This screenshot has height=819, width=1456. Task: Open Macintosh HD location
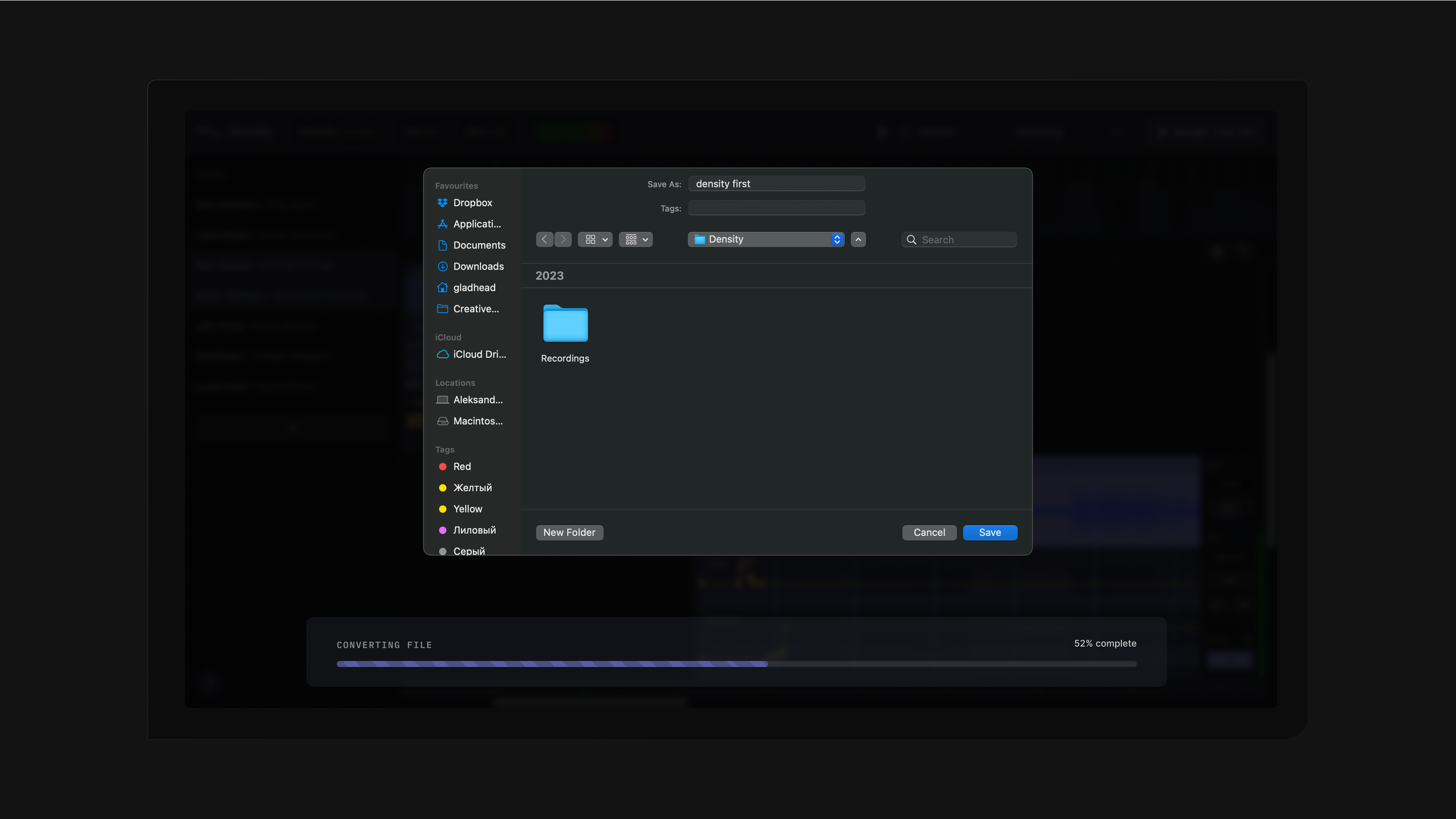coord(477,421)
